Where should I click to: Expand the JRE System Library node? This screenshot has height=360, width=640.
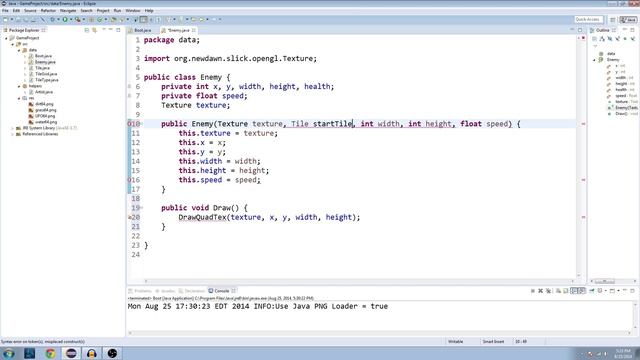[13, 128]
